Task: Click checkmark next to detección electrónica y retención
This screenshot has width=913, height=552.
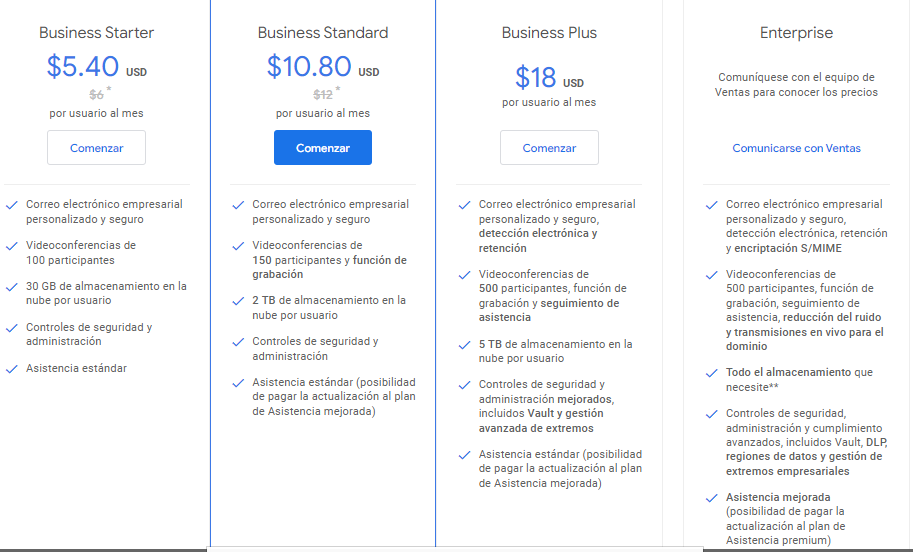Action: [x=464, y=204]
